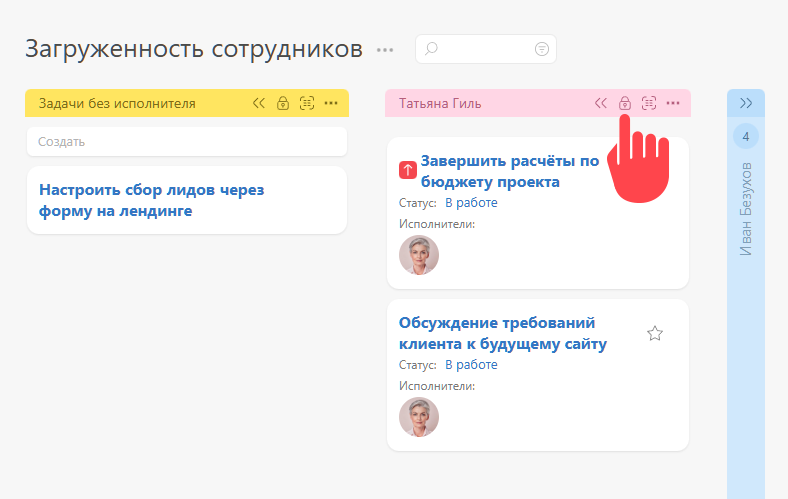Change status В работе of Обсуждение требований task
788x499 pixels.
[471, 364]
